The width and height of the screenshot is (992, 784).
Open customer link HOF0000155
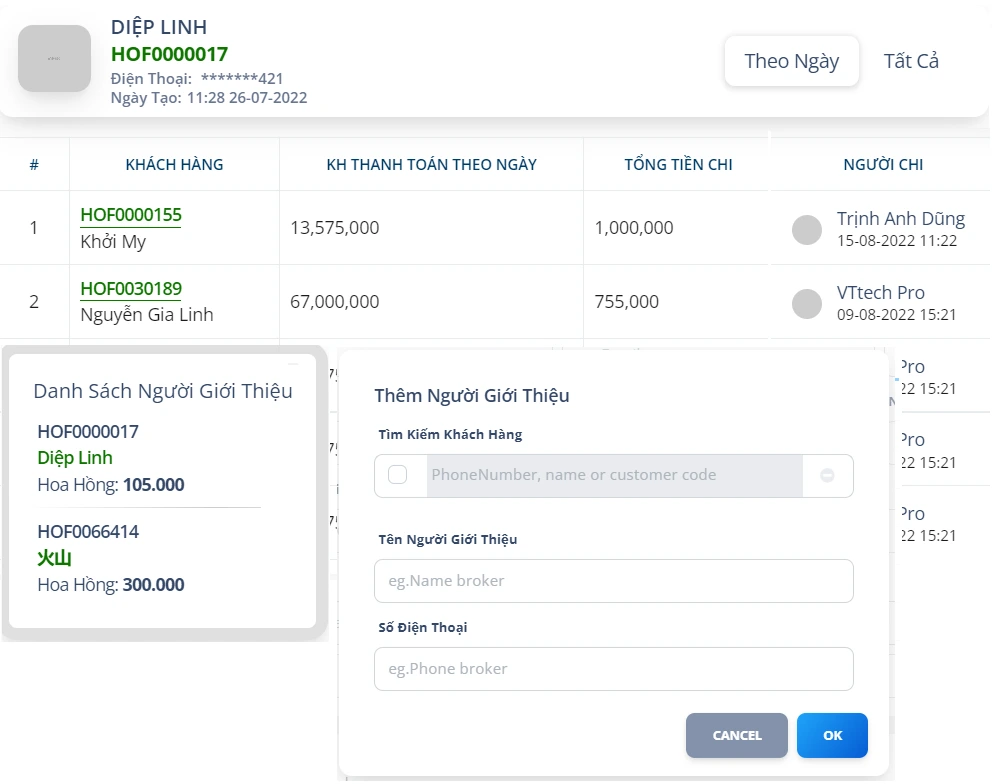click(131, 215)
